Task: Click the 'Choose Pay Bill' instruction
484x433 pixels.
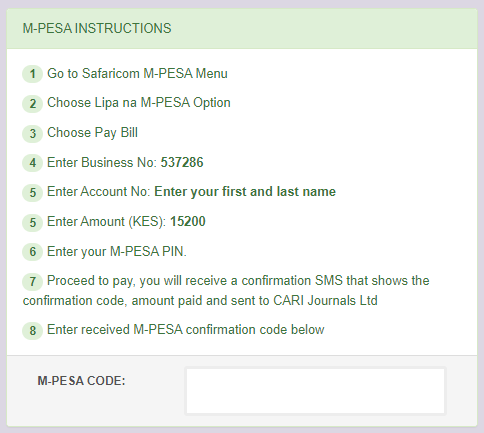Action: pos(92,133)
